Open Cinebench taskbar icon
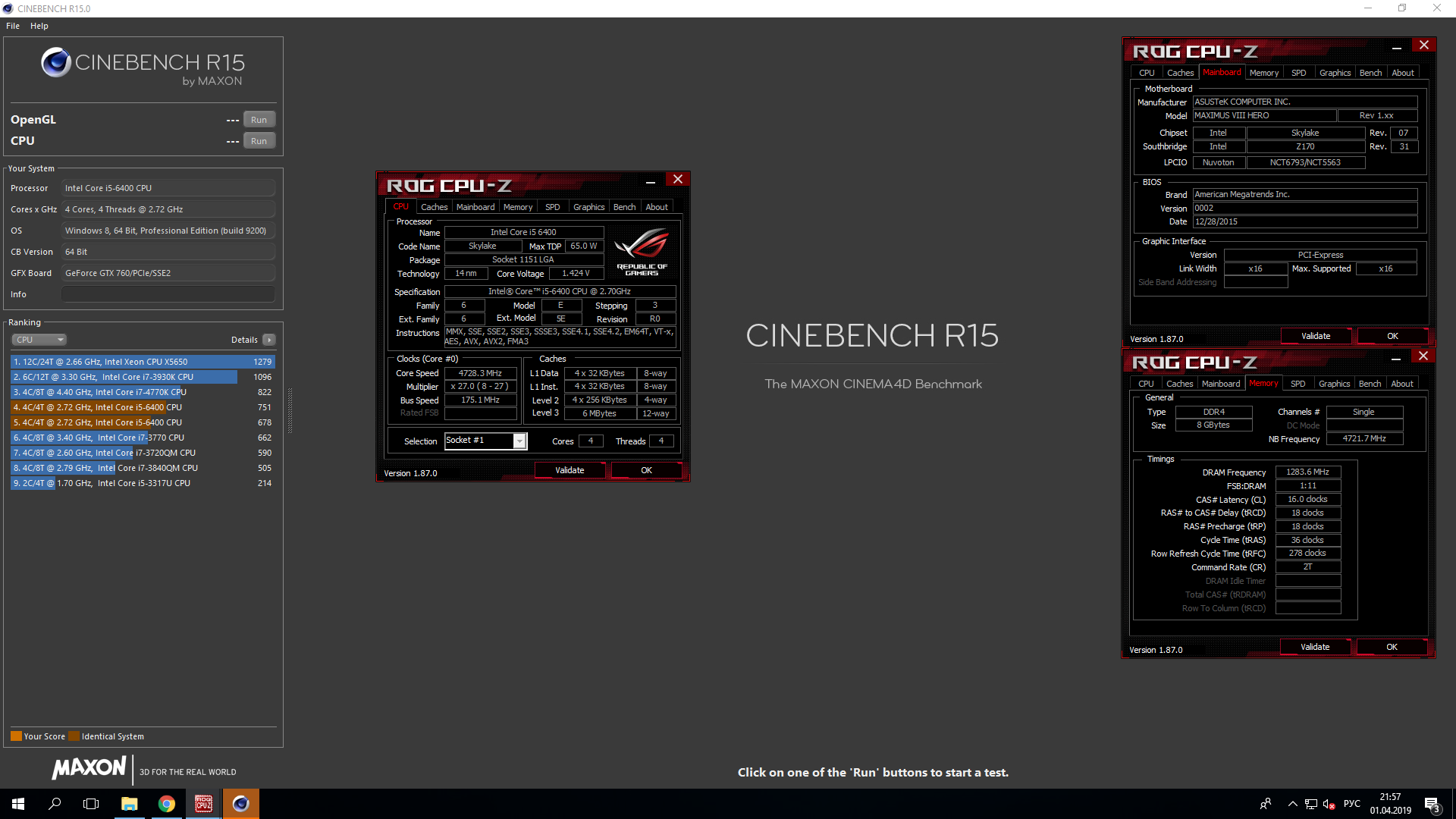Viewport: 1456px width, 819px height. 241,804
